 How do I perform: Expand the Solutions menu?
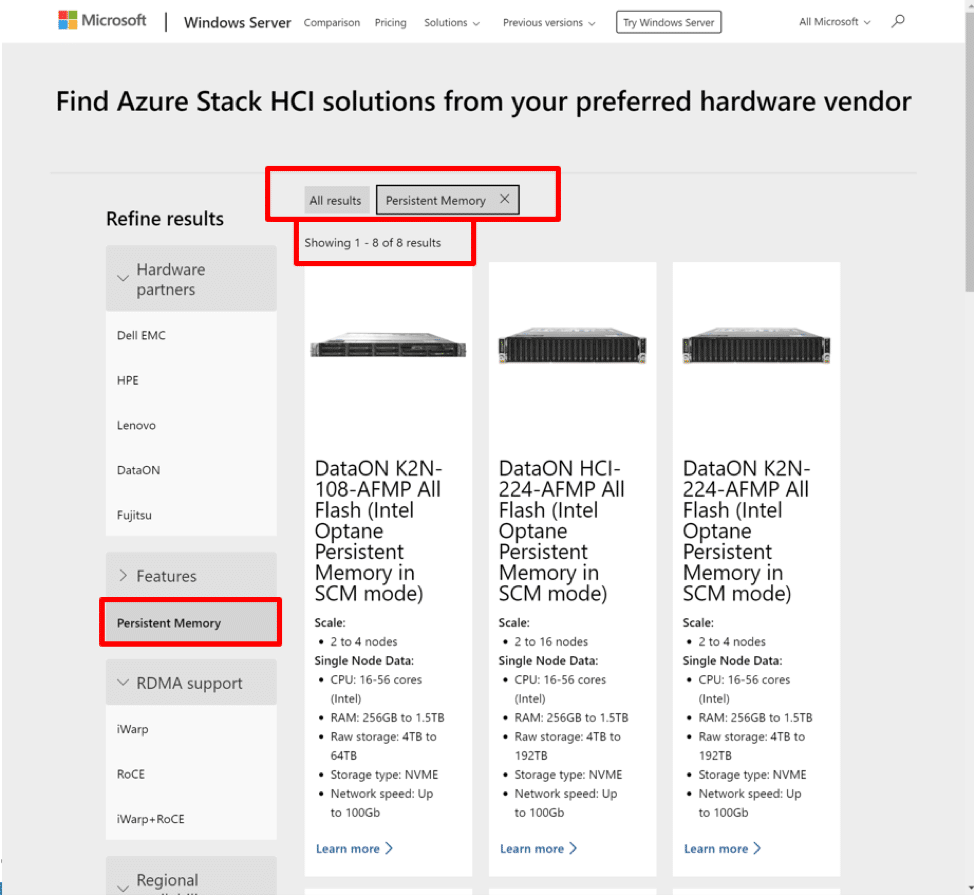(x=452, y=22)
